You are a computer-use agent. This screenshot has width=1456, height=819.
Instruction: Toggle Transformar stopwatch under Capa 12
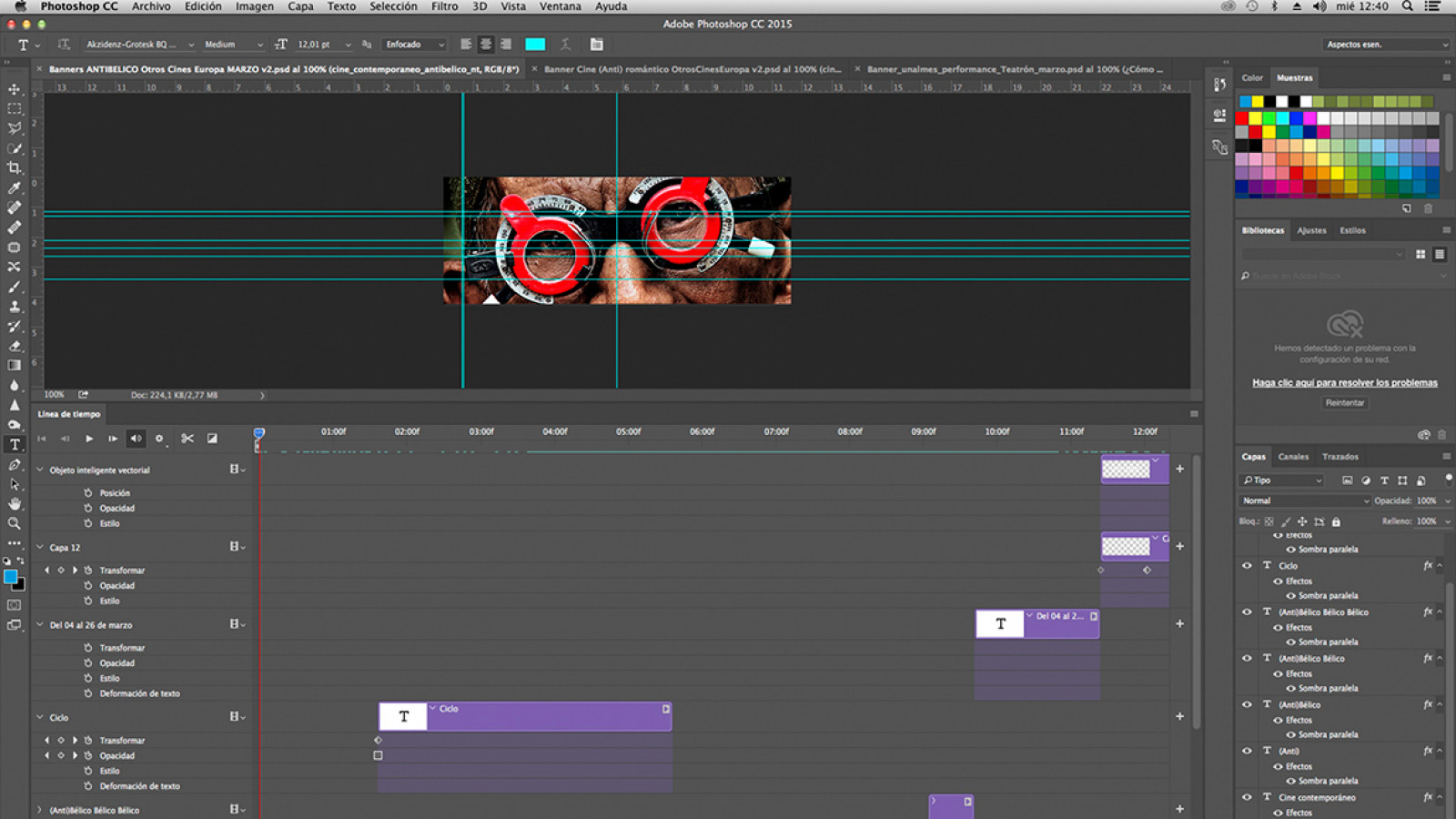coord(88,571)
